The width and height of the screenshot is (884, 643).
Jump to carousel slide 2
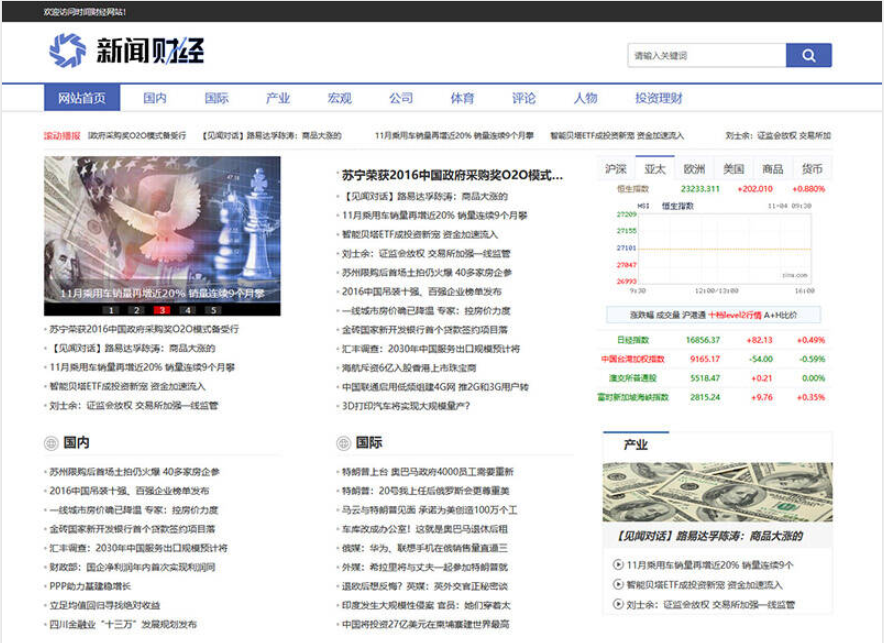coord(136,310)
